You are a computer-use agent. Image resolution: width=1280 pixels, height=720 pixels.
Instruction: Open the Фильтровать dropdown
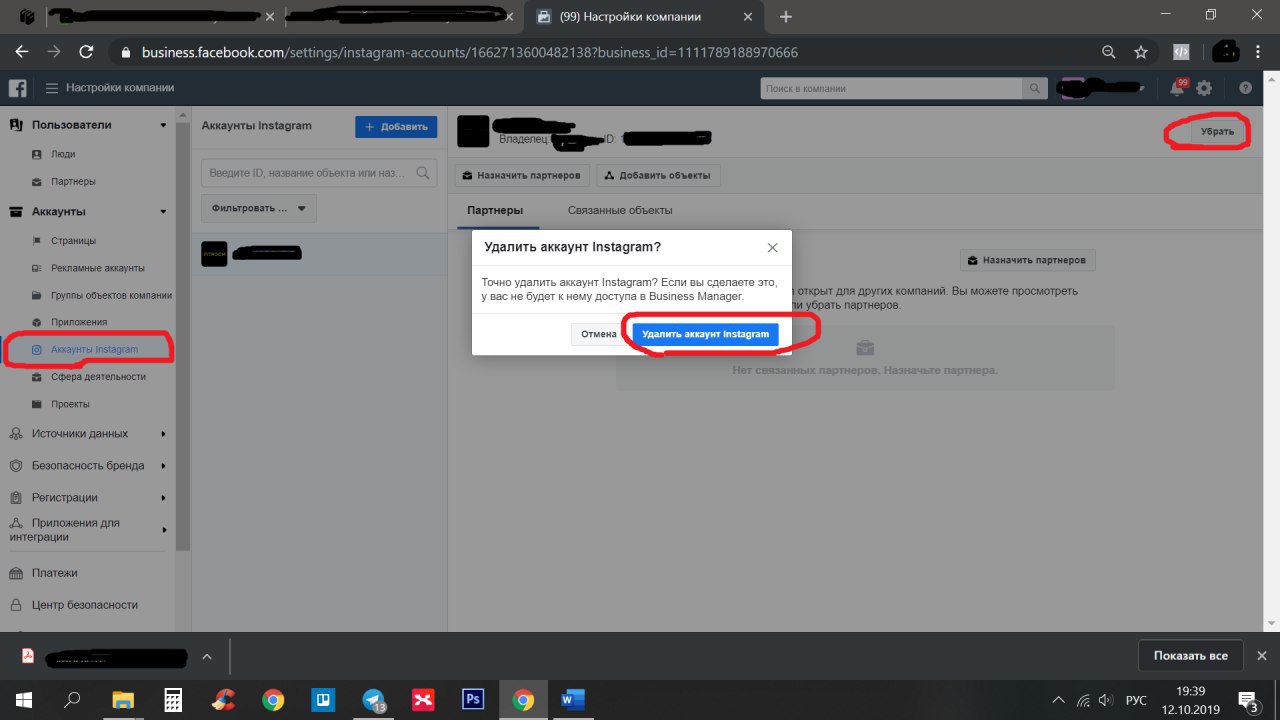coord(259,208)
